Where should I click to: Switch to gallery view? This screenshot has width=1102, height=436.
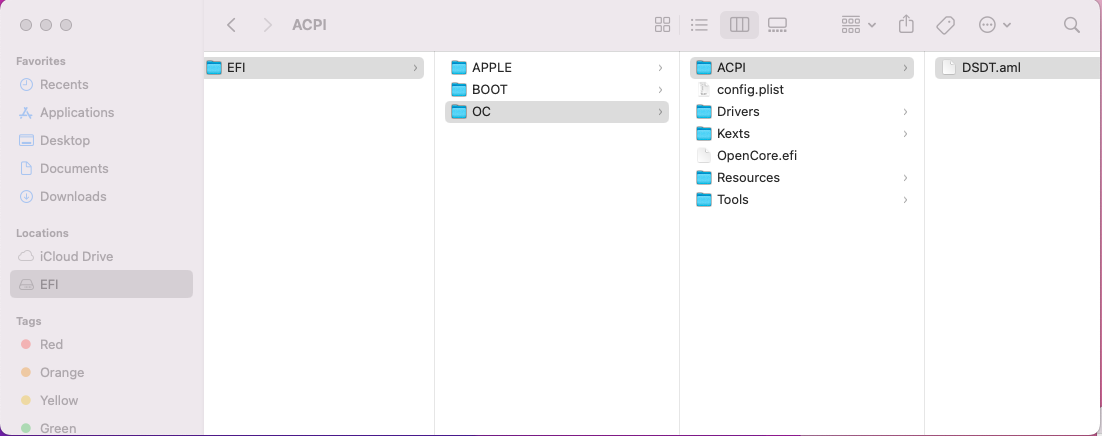[x=778, y=25]
